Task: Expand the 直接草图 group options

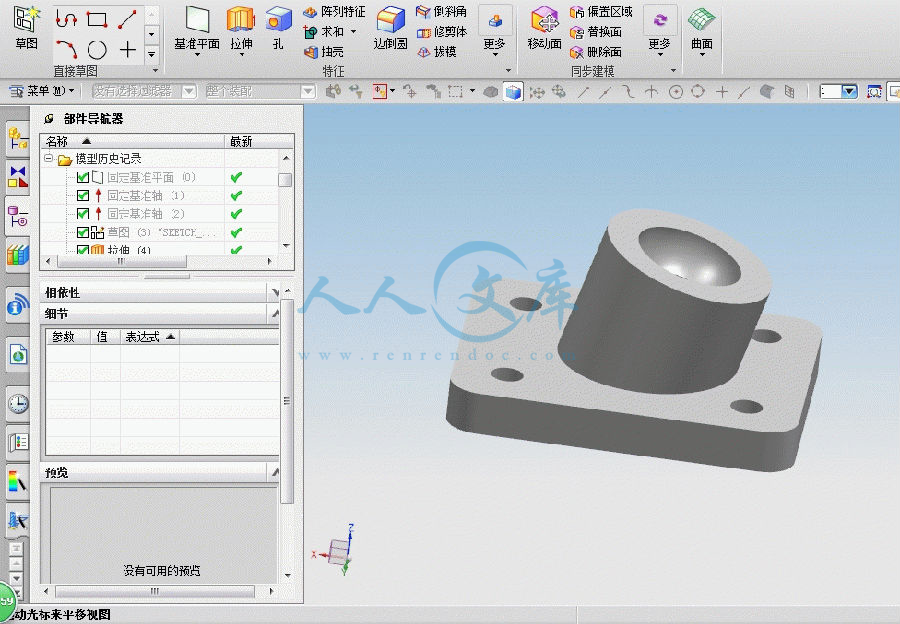Action: 155,71
